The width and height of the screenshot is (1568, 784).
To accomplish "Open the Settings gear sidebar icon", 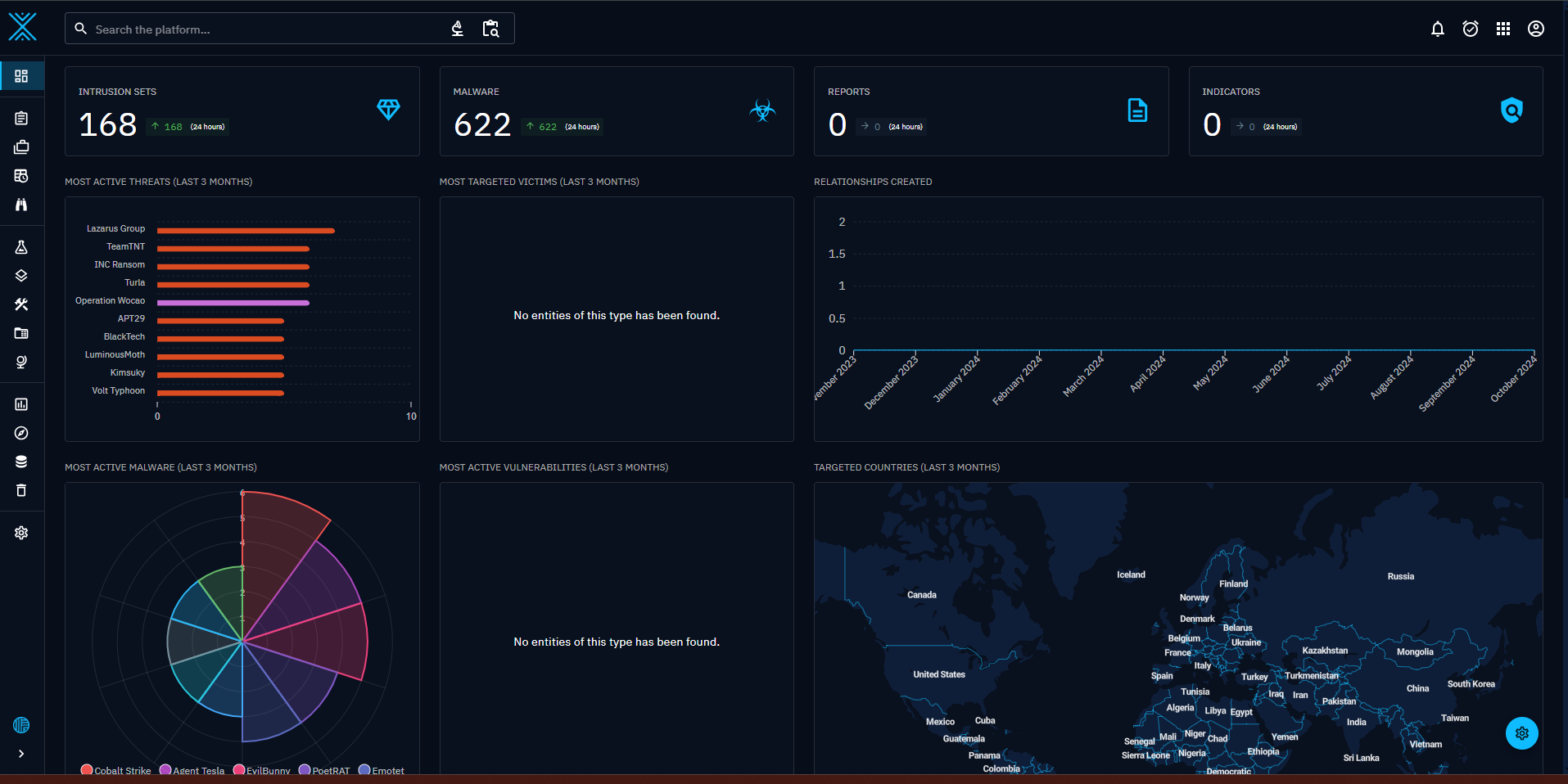I will tap(21, 533).
